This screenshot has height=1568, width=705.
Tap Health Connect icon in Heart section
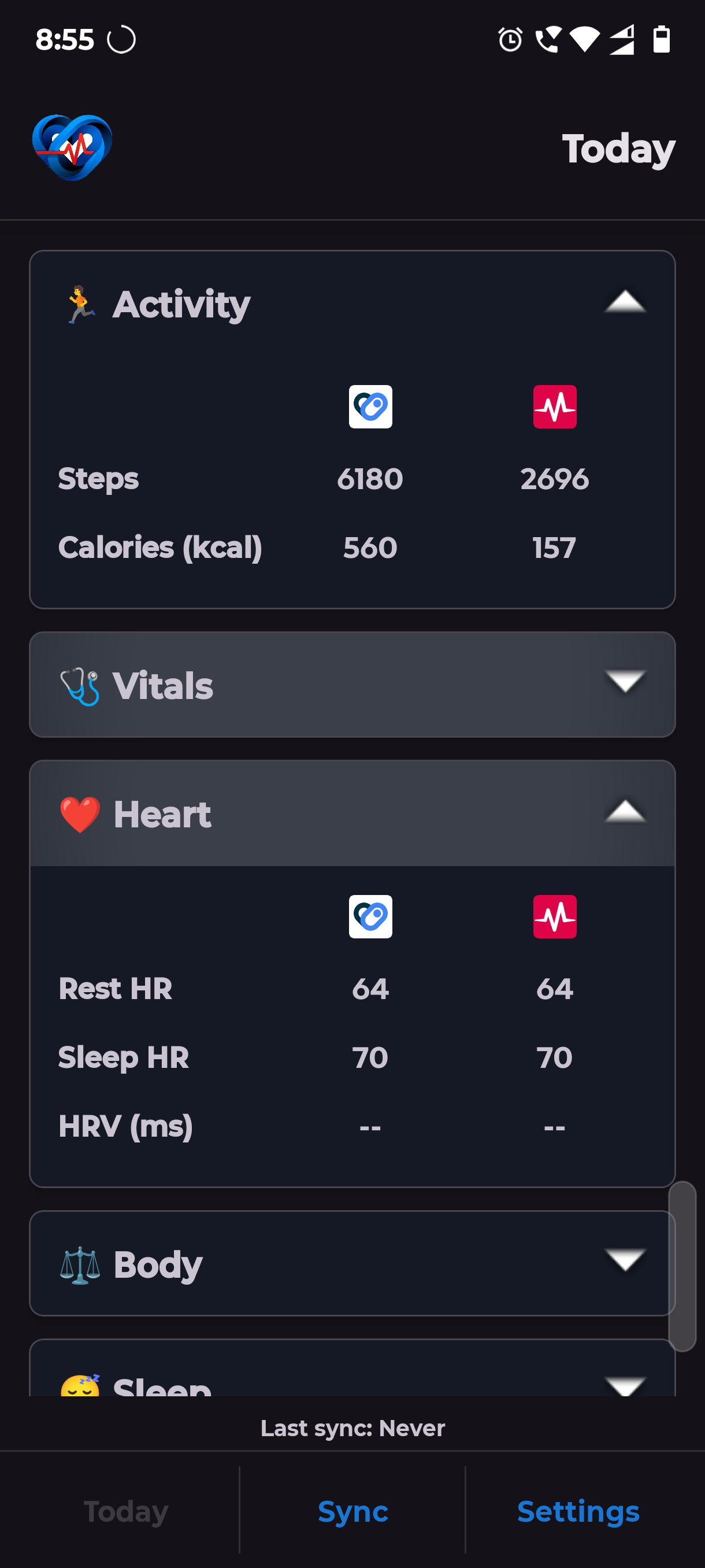coord(370,916)
